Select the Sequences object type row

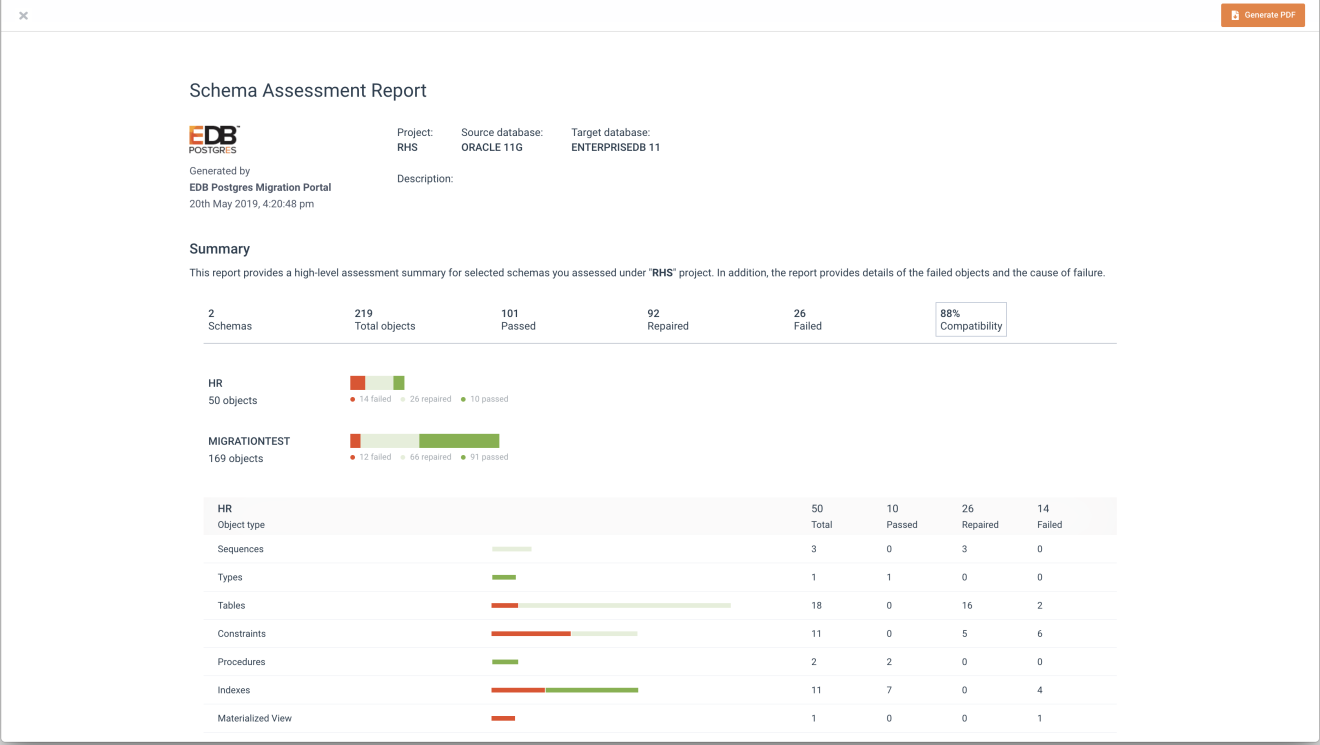tap(660, 549)
